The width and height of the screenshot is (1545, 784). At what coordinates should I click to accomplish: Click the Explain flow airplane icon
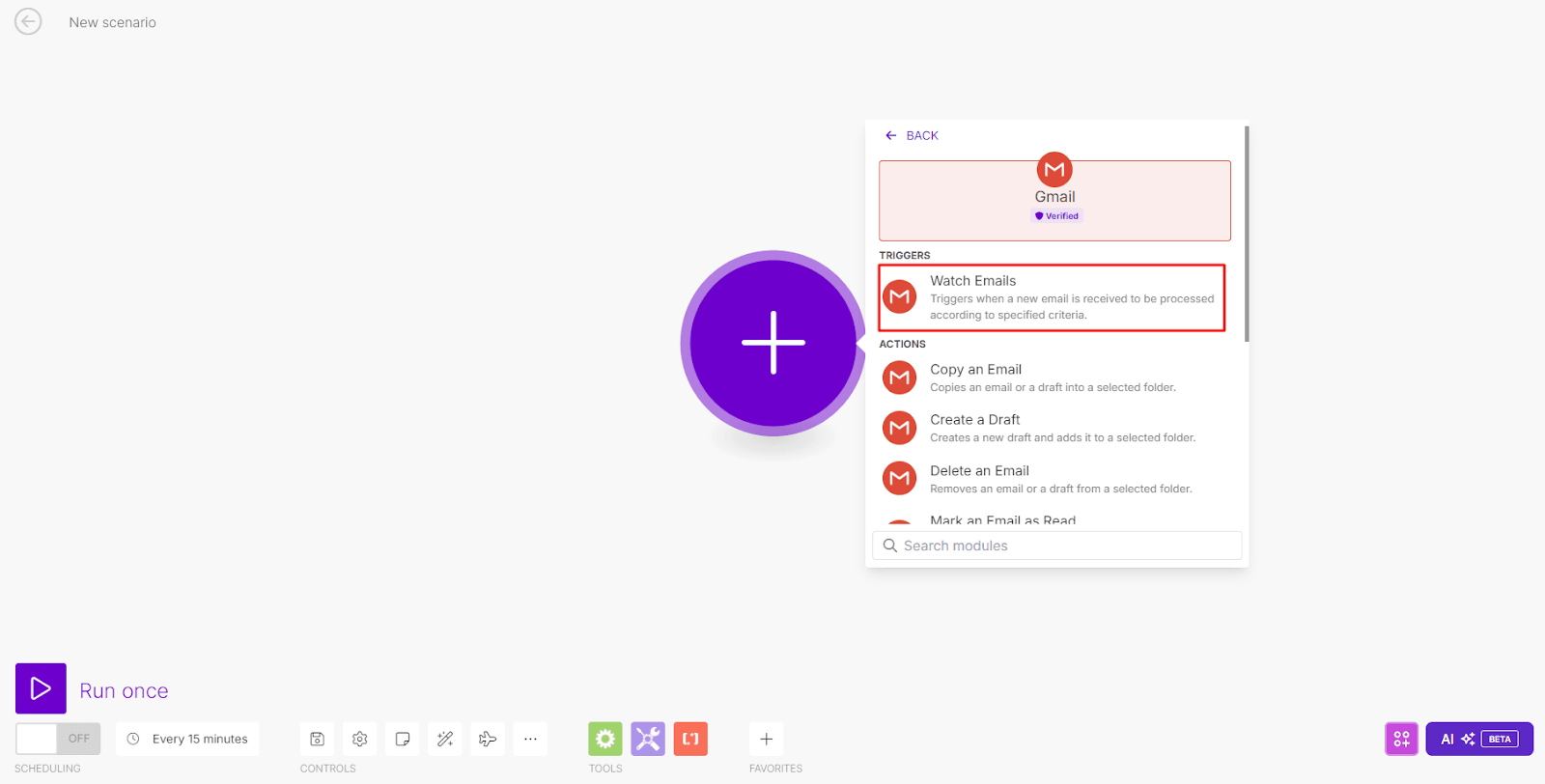tap(488, 739)
